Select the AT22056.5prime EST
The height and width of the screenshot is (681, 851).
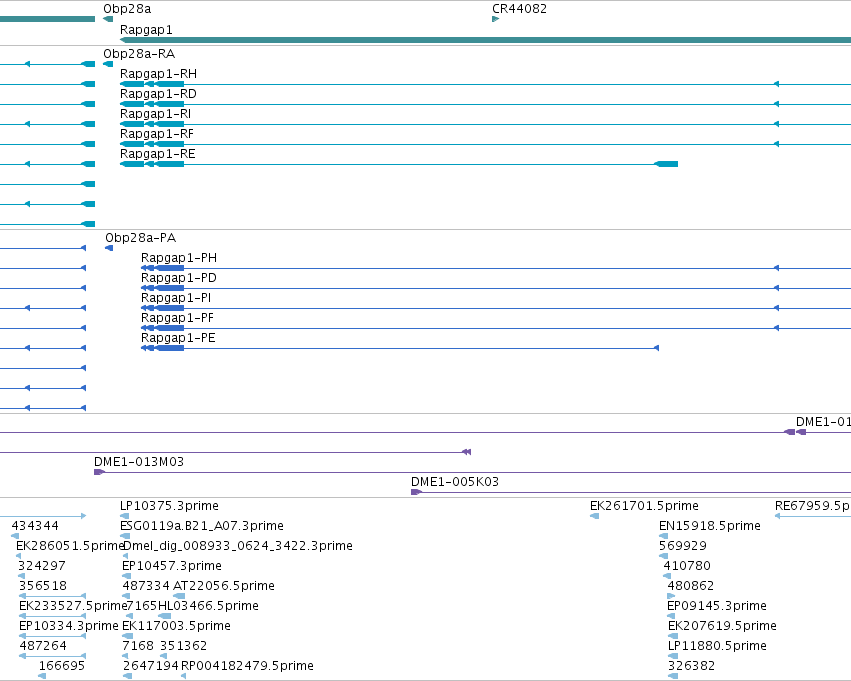pyautogui.click(x=224, y=587)
